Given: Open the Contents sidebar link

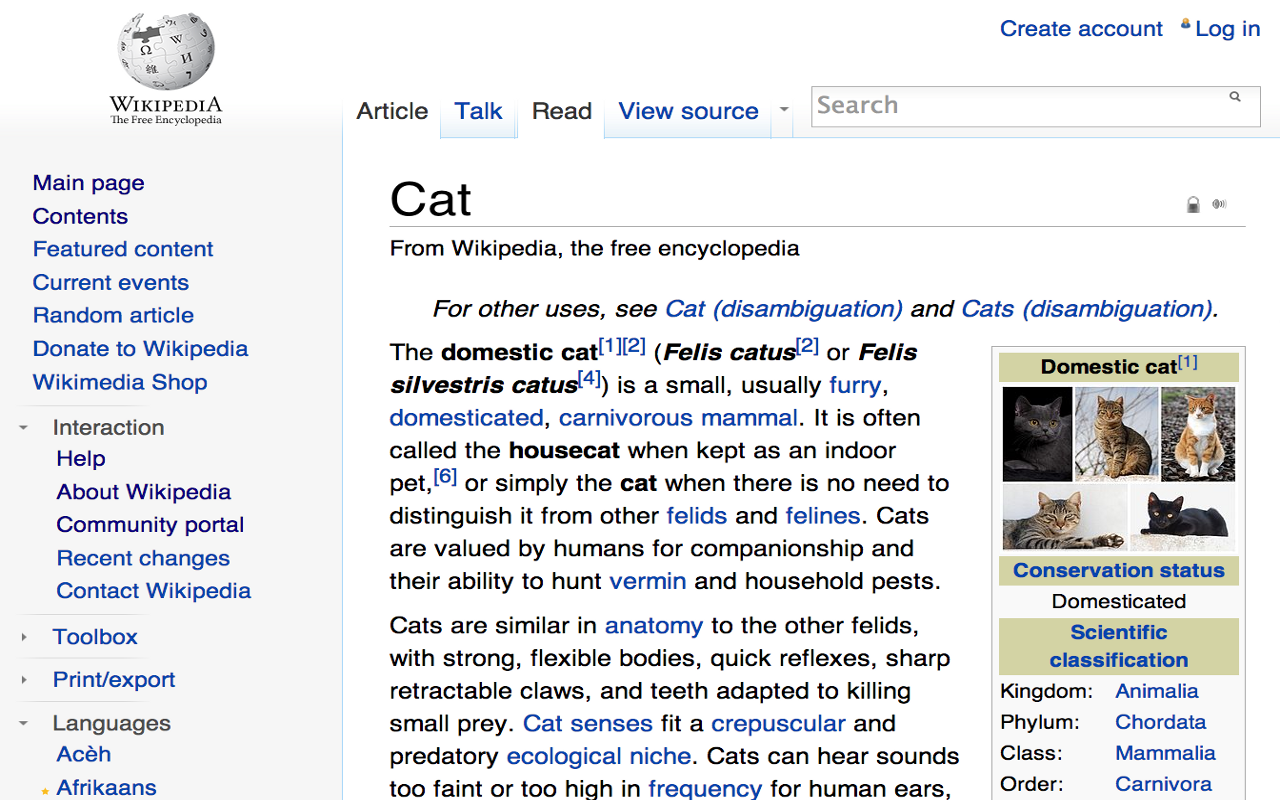Looking at the screenshot, I should [x=80, y=216].
